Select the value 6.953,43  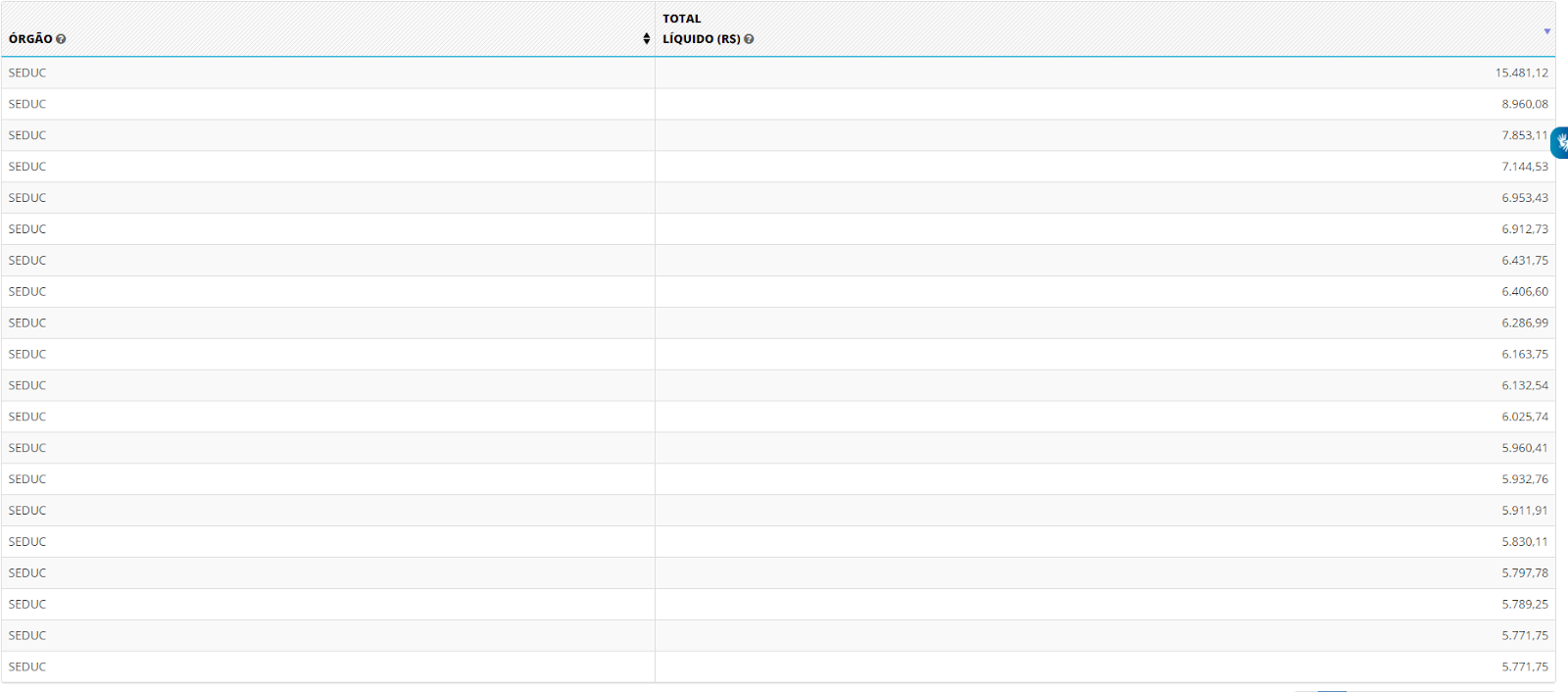pos(1525,198)
